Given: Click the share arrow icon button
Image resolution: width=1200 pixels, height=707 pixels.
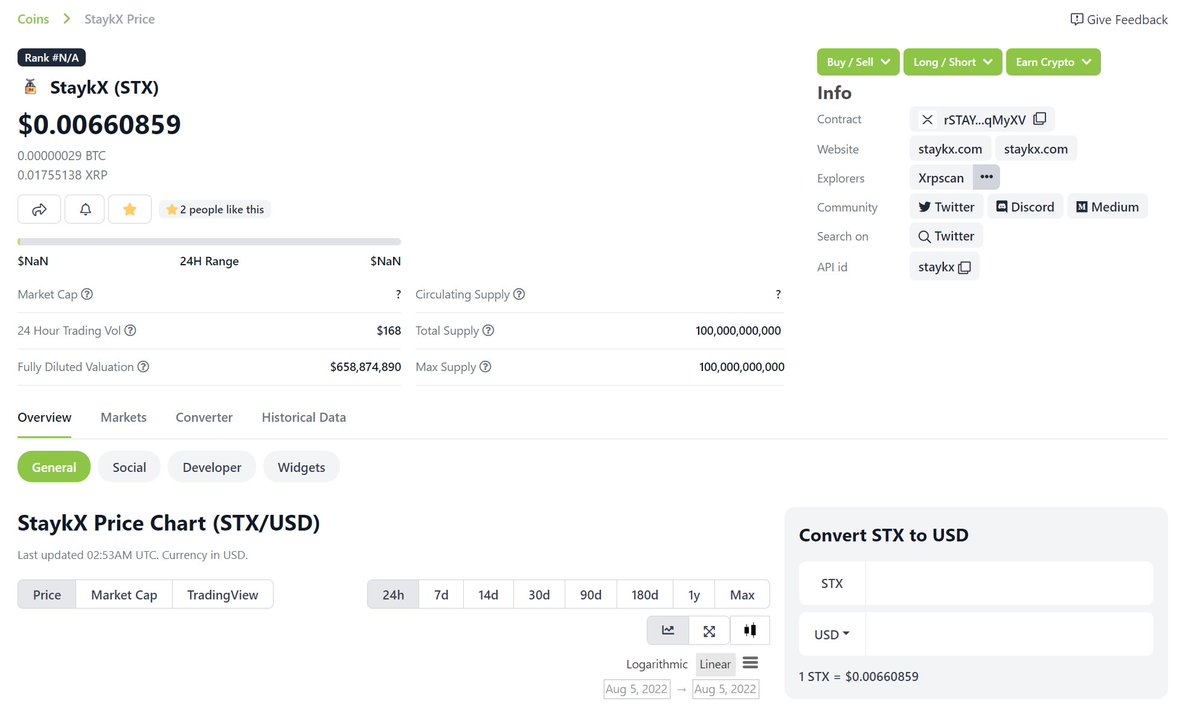Looking at the screenshot, I should 40,209.
